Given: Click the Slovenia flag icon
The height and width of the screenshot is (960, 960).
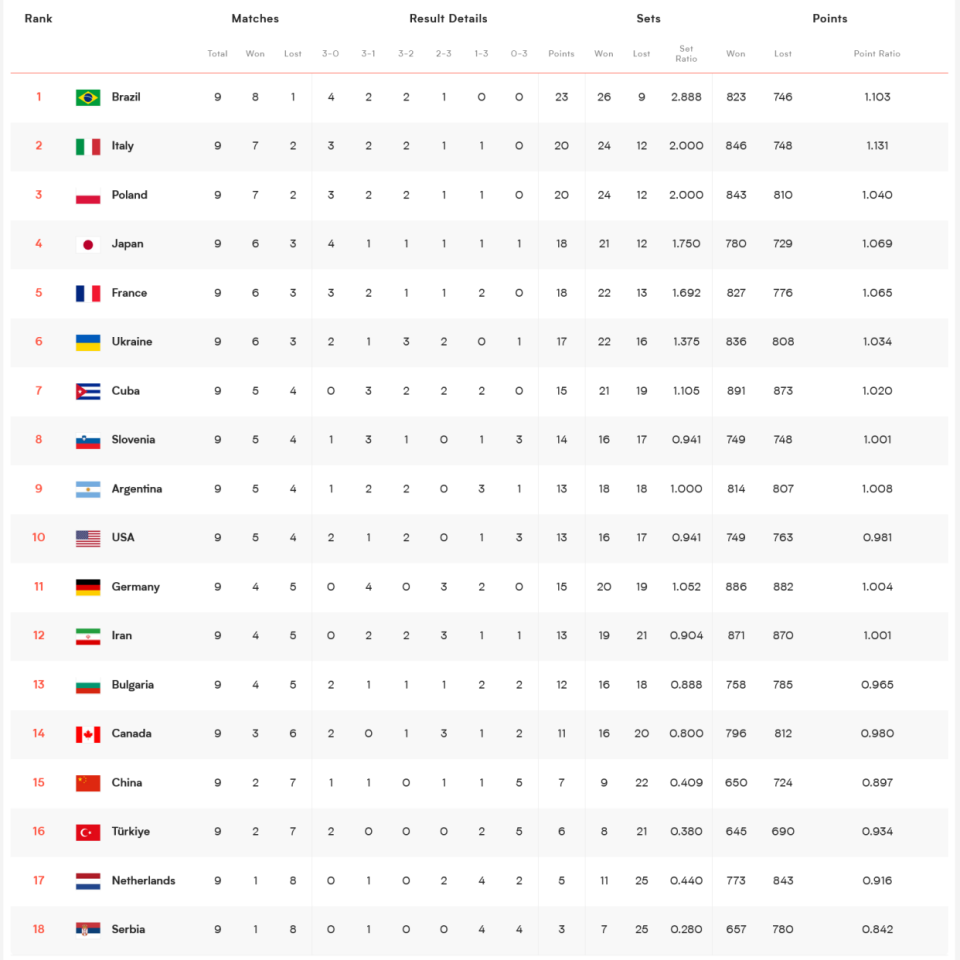Looking at the screenshot, I should [x=88, y=440].
